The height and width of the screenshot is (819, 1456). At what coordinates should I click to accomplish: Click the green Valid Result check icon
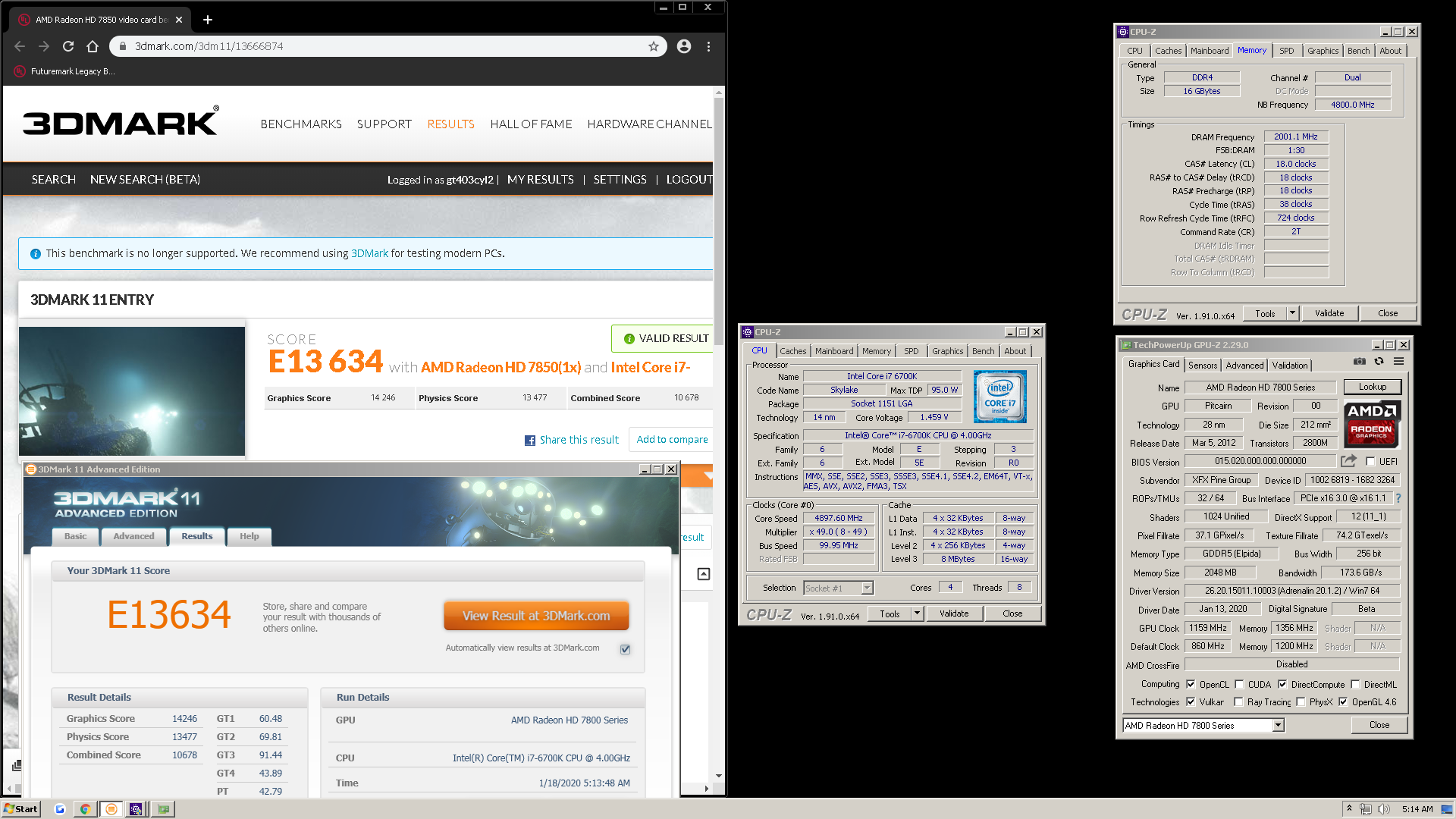pos(629,339)
